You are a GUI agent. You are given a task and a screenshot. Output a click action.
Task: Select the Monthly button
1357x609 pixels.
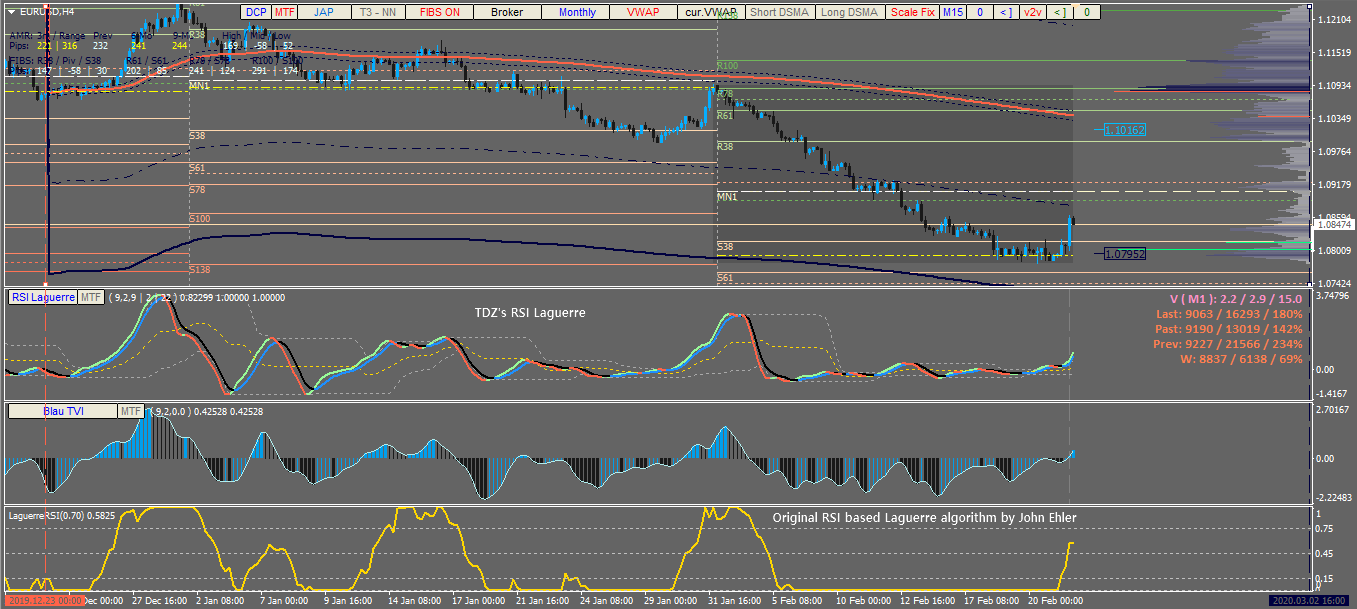tap(577, 12)
